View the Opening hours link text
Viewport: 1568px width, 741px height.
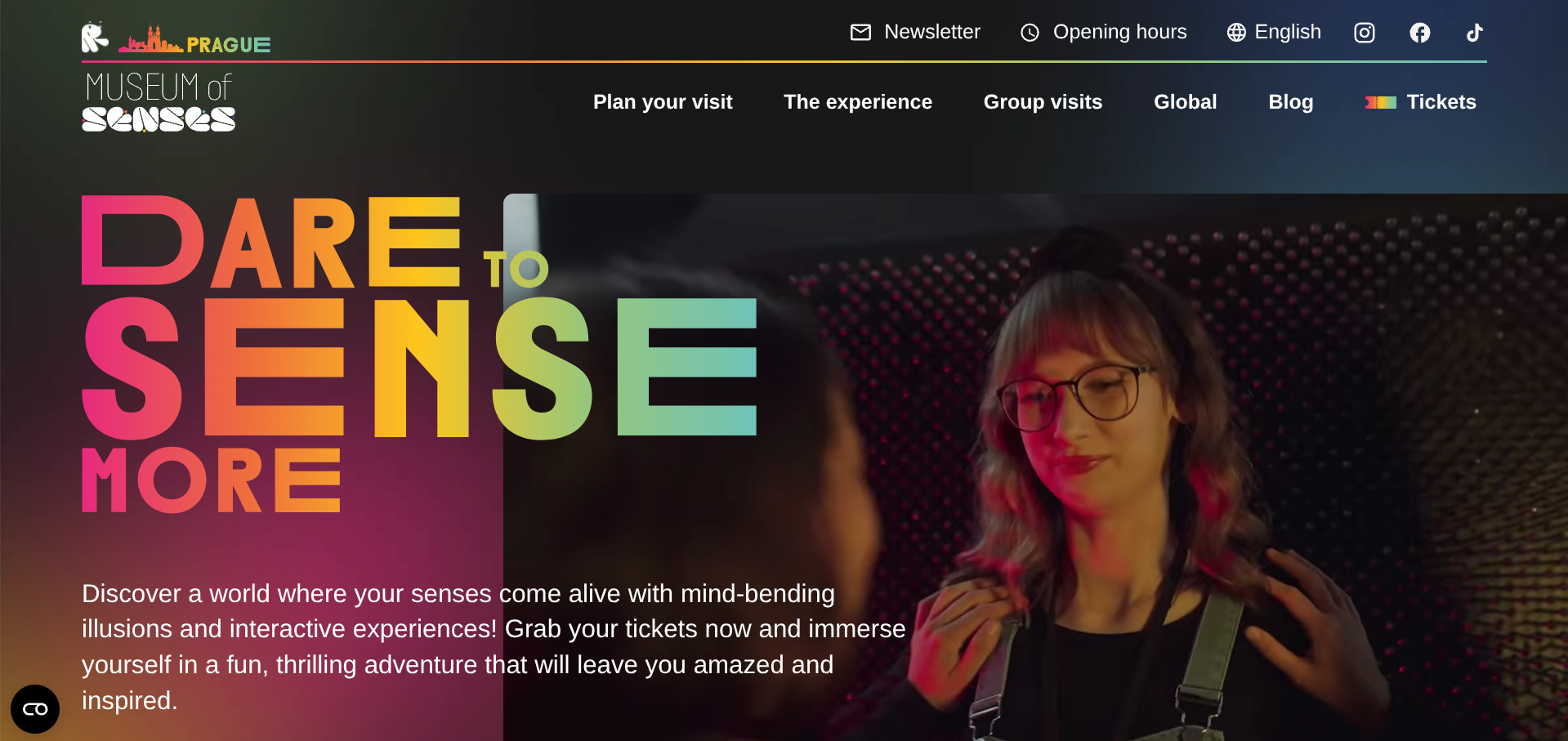click(x=1120, y=32)
